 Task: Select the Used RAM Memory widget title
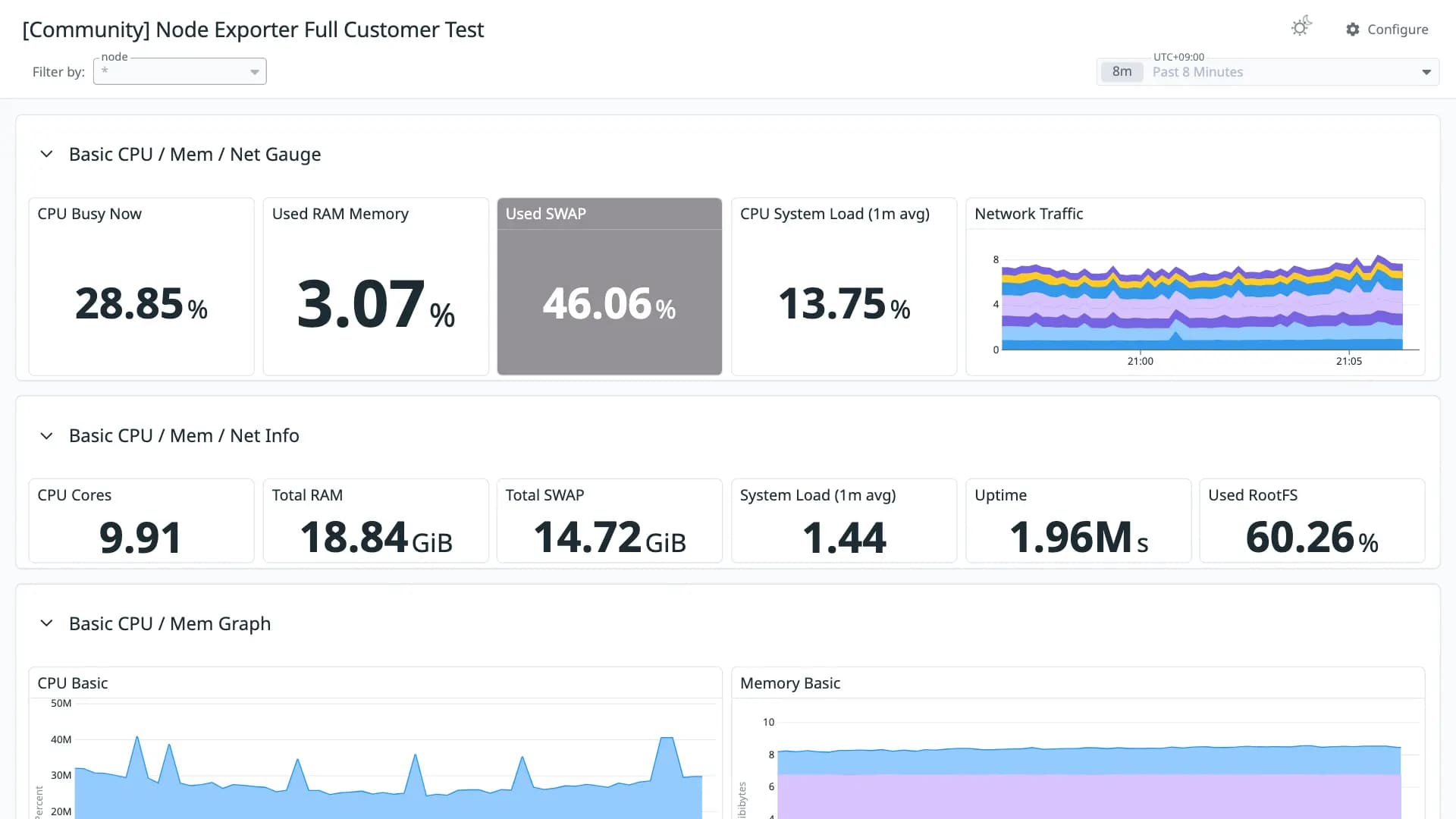pos(340,214)
